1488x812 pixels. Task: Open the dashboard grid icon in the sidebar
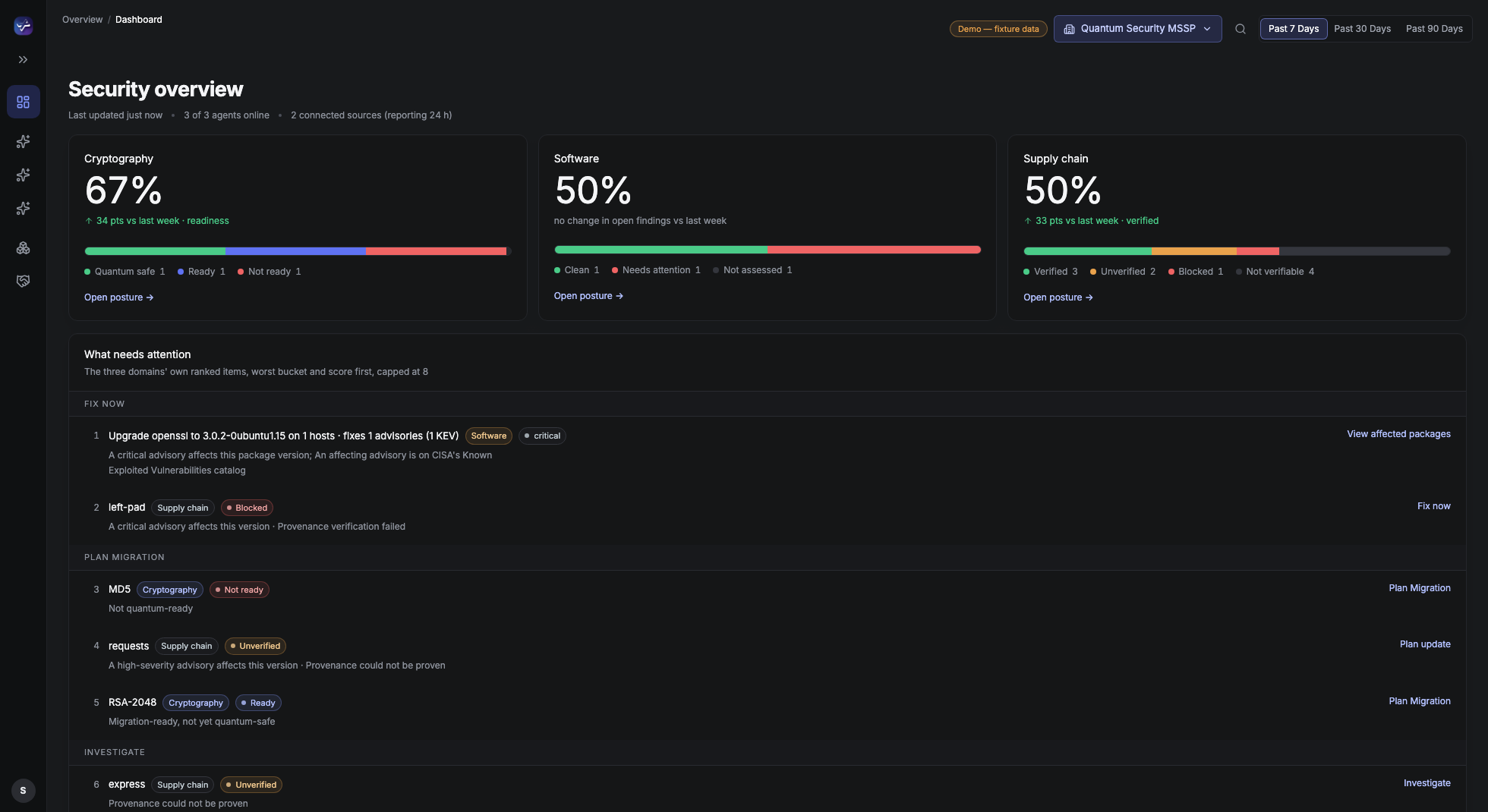(24, 102)
